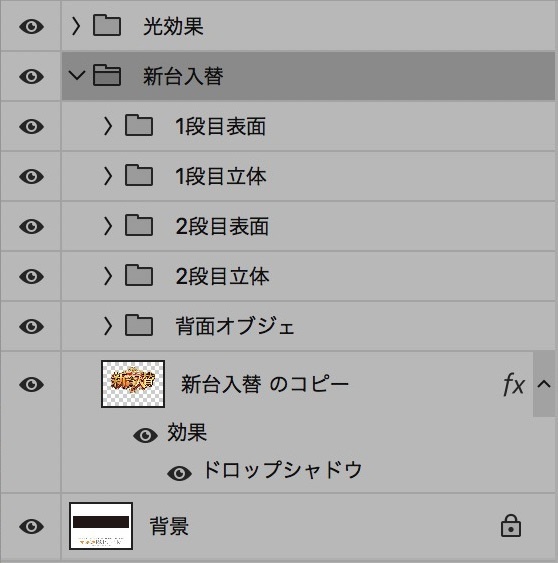The width and height of the screenshot is (558, 563).
Task: Click the 背面オブジェ folder icon
Action: pos(139,325)
